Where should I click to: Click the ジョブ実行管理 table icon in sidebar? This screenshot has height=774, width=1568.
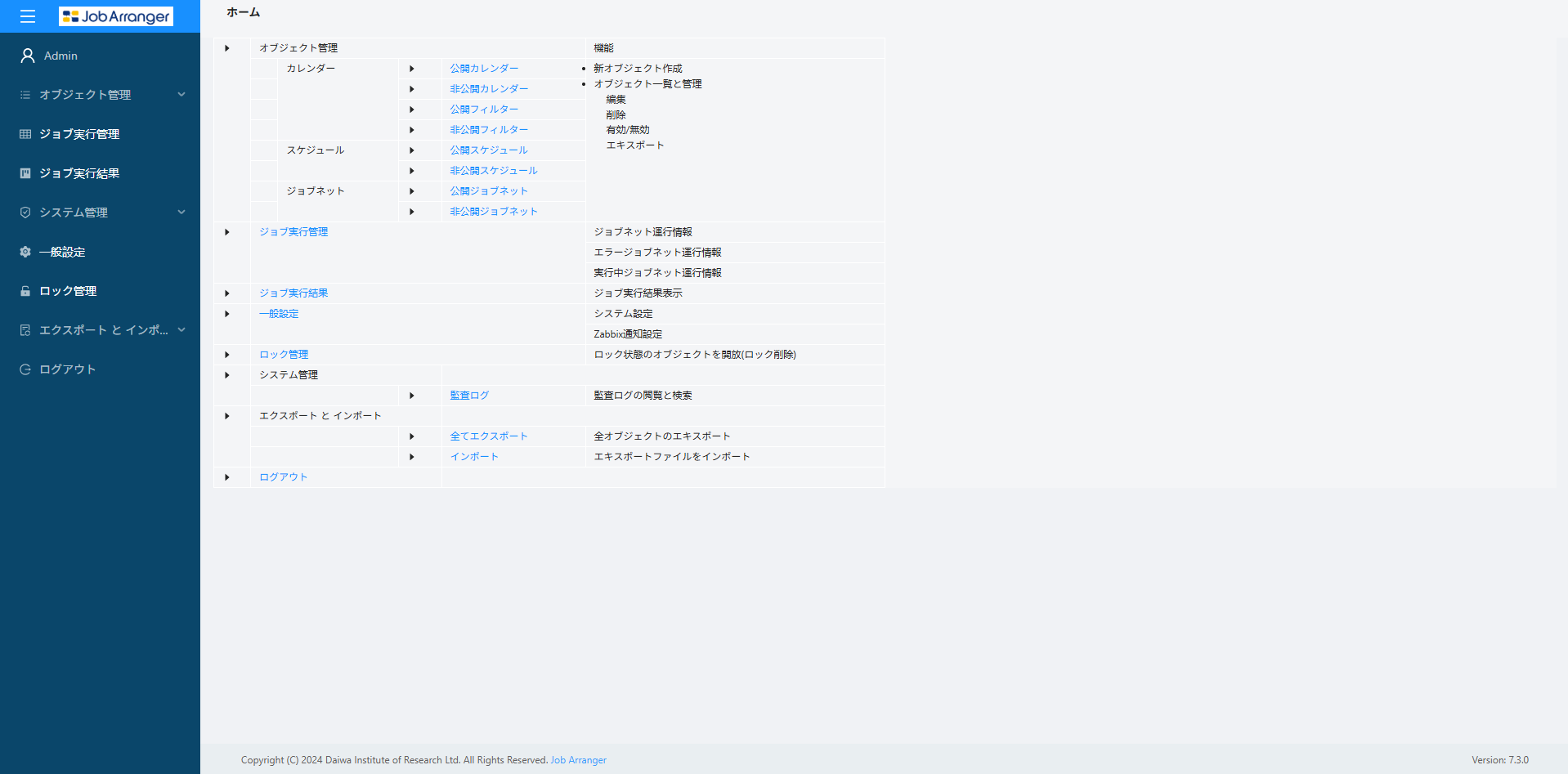pyautogui.click(x=25, y=134)
